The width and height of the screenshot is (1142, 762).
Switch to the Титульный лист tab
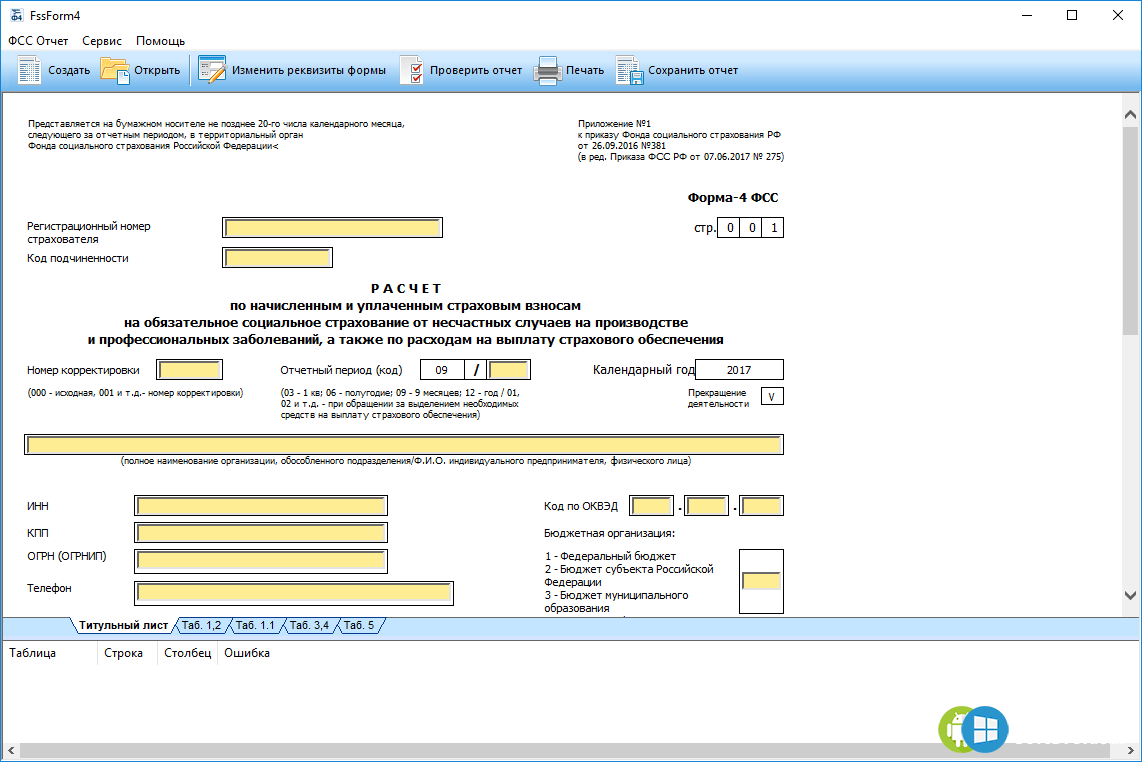pyautogui.click(x=123, y=625)
